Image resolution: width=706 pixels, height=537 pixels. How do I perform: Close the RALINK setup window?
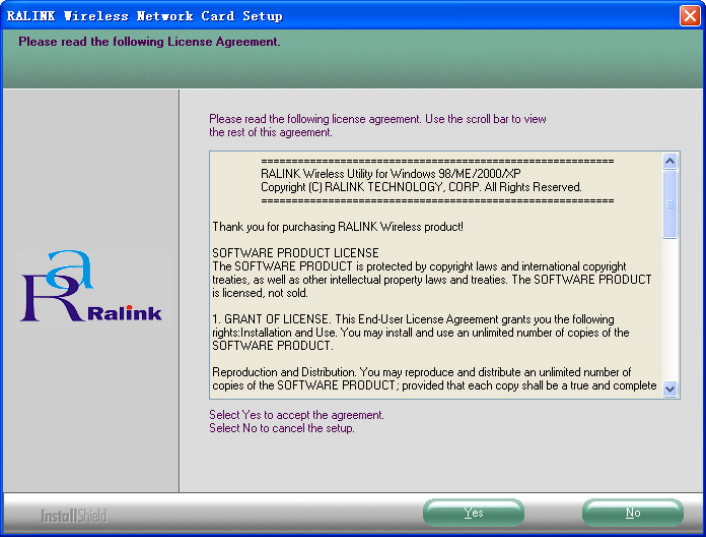(x=690, y=16)
